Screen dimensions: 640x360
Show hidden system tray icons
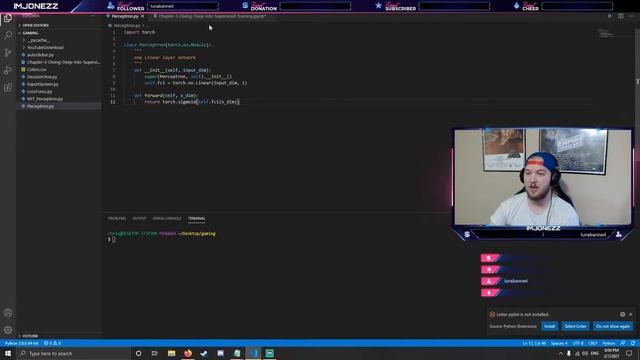tap(561, 353)
